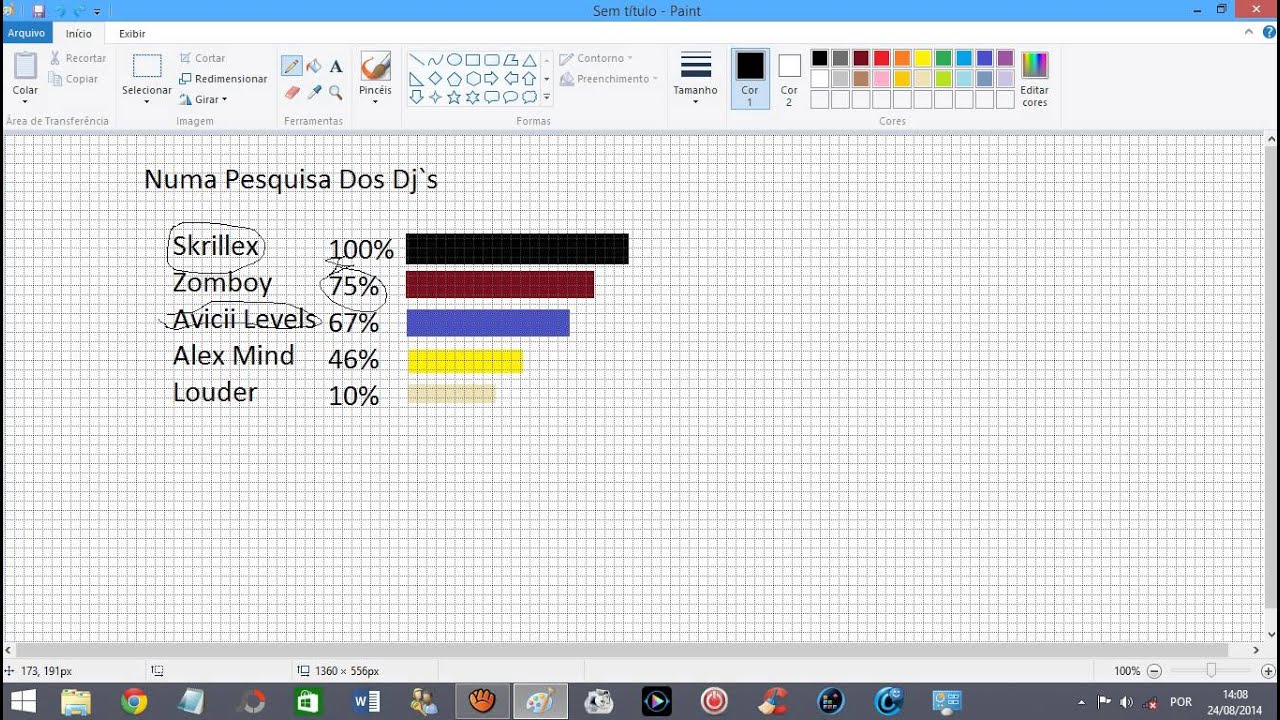The image size is (1280, 720).
Task: Pick the right arrow shape
Action: coord(492,78)
